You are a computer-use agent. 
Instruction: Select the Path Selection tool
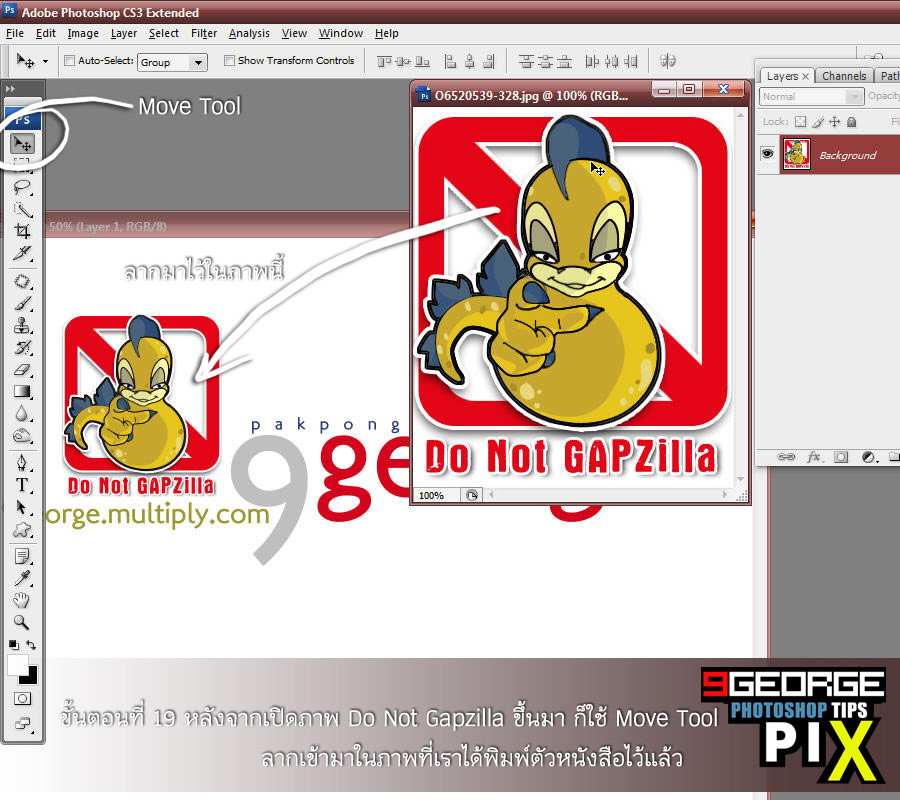(x=22, y=507)
